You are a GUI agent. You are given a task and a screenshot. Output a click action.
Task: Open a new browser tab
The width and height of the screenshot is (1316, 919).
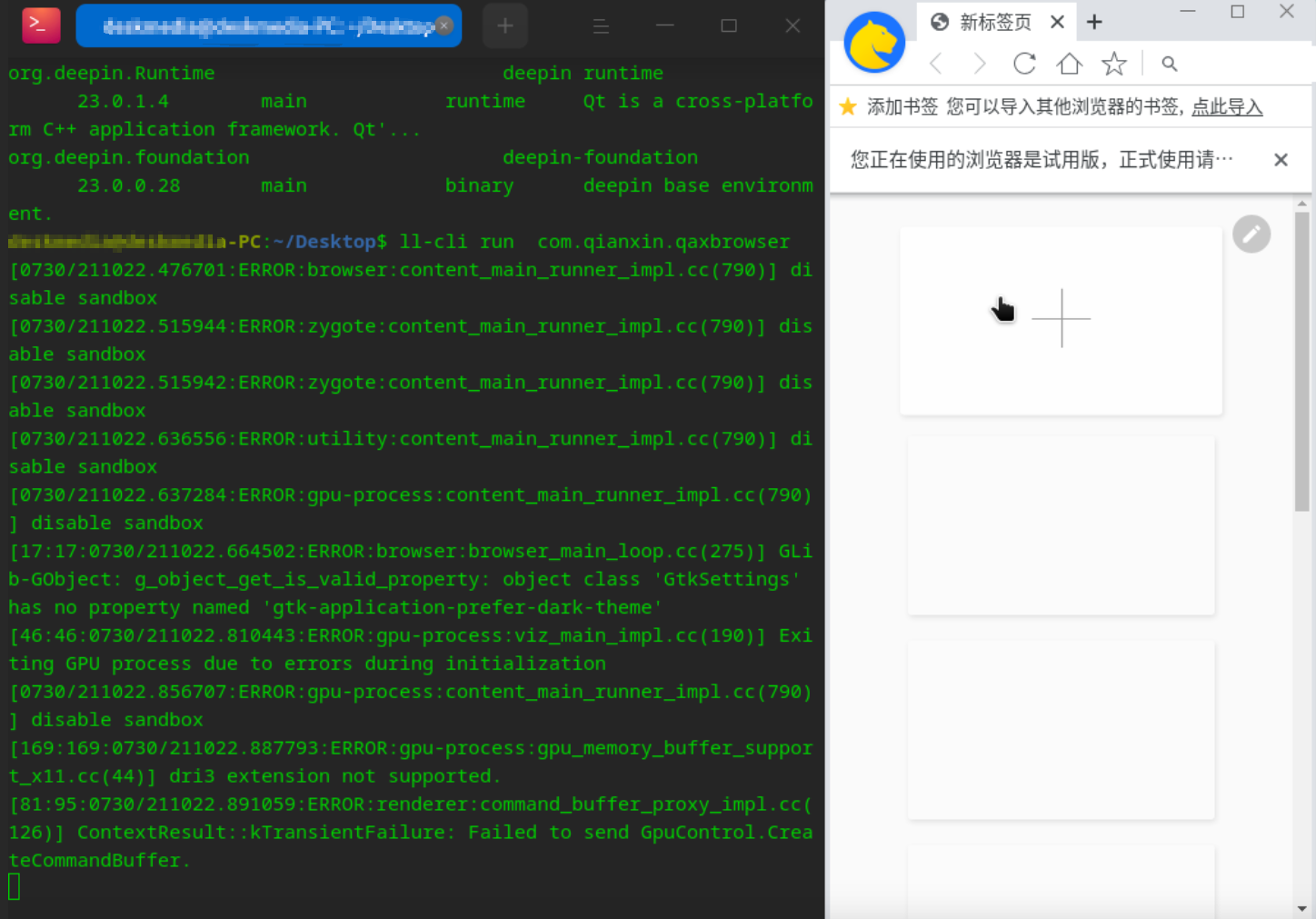pyautogui.click(x=1093, y=20)
